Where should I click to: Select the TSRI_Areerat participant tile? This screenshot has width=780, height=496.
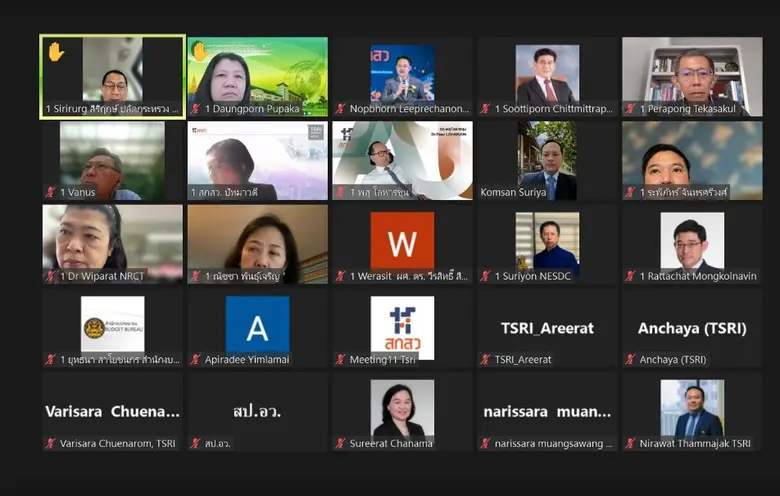click(547, 328)
